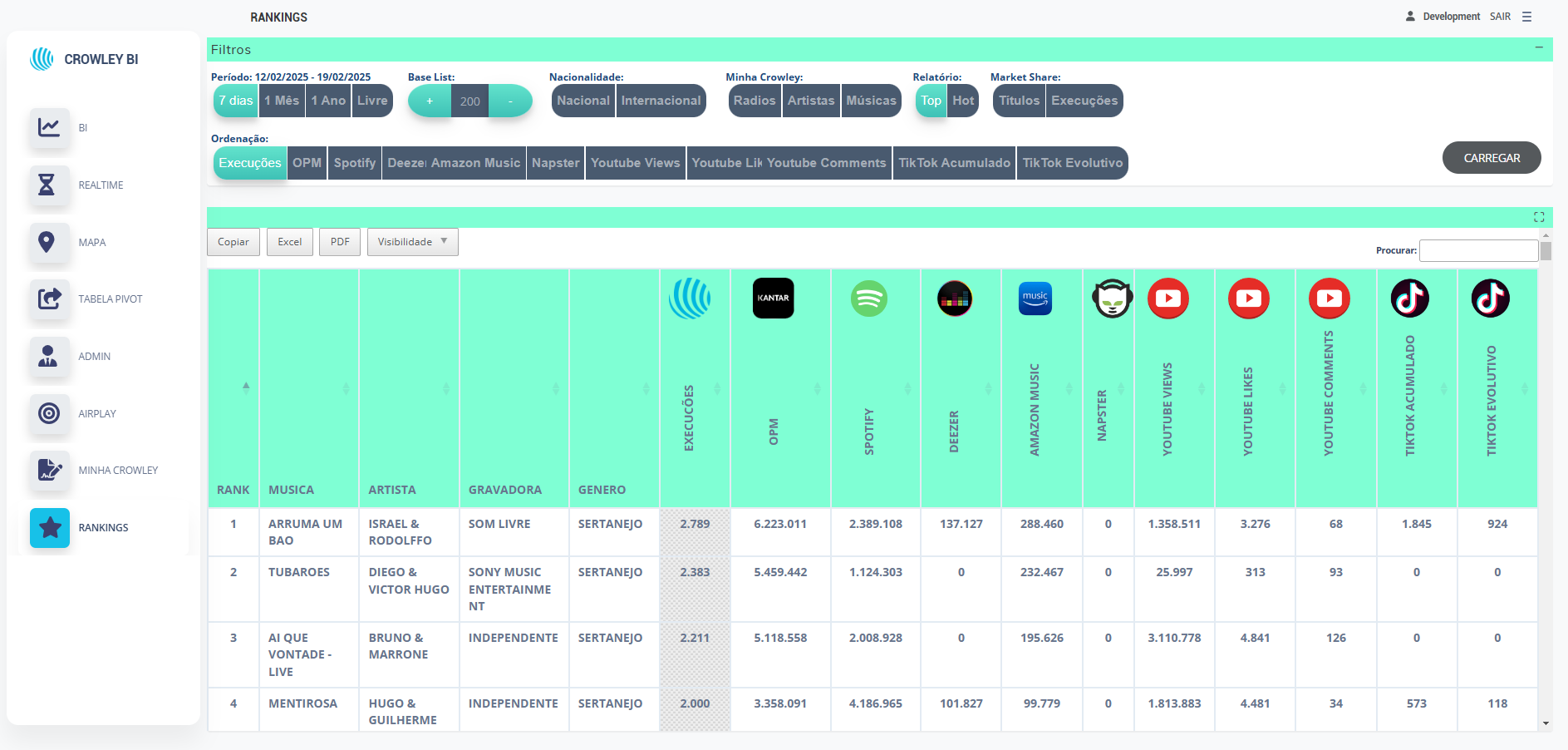Click the Amazon Music logo icon

pyautogui.click(x=1035, y=299)
